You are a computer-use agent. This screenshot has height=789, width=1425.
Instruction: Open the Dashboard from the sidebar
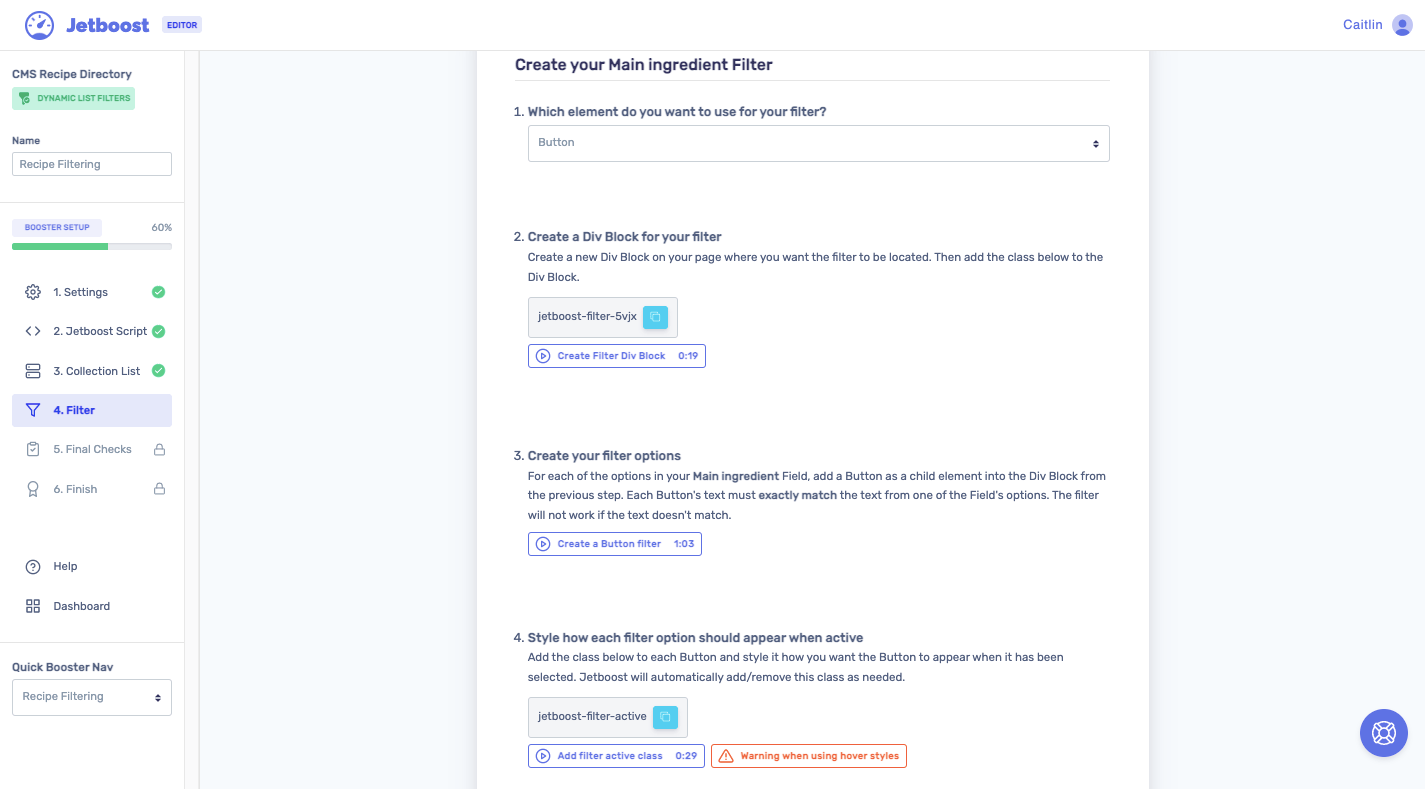(x=81, y=605)
